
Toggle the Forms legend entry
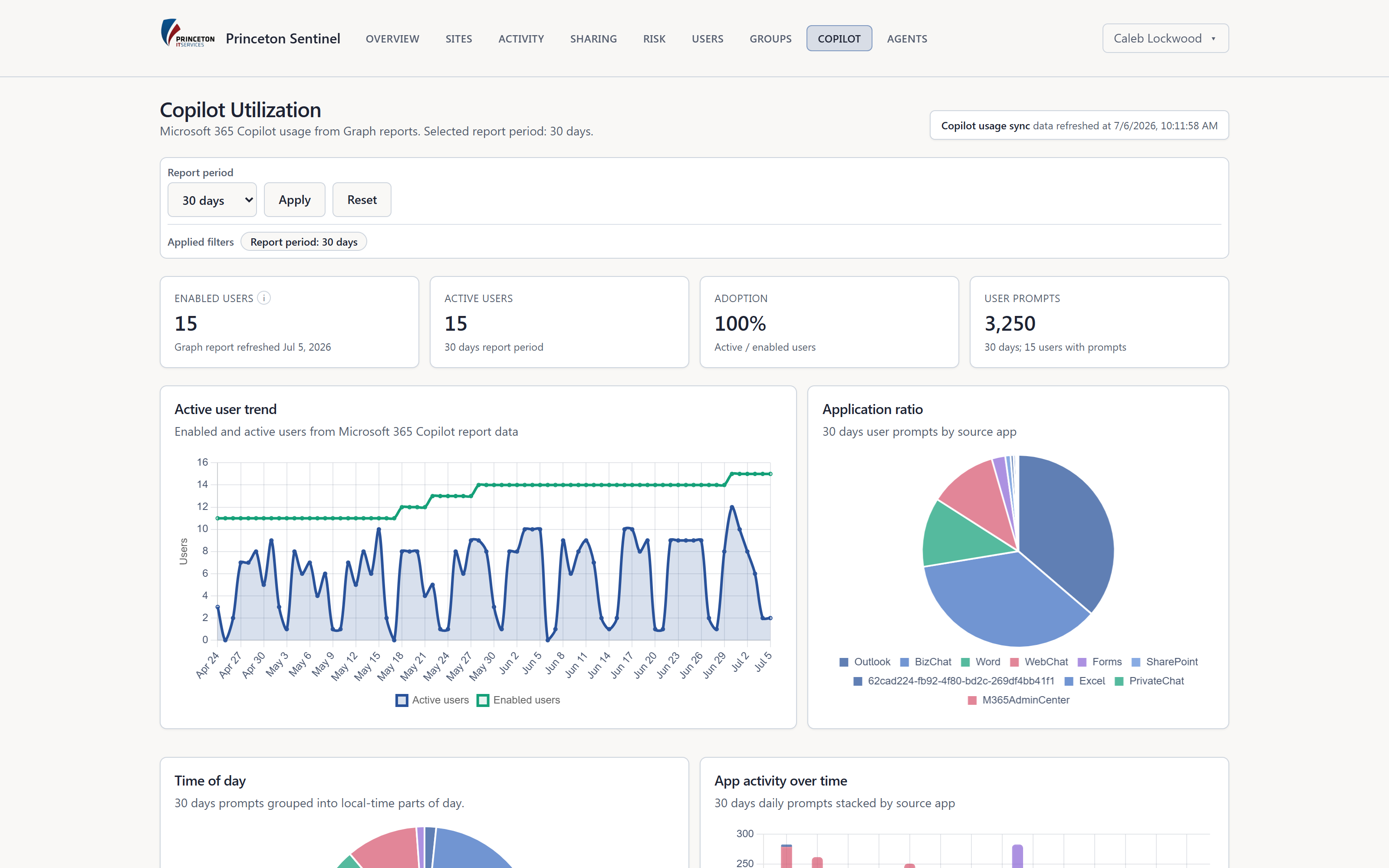(x=1100, y=662)
